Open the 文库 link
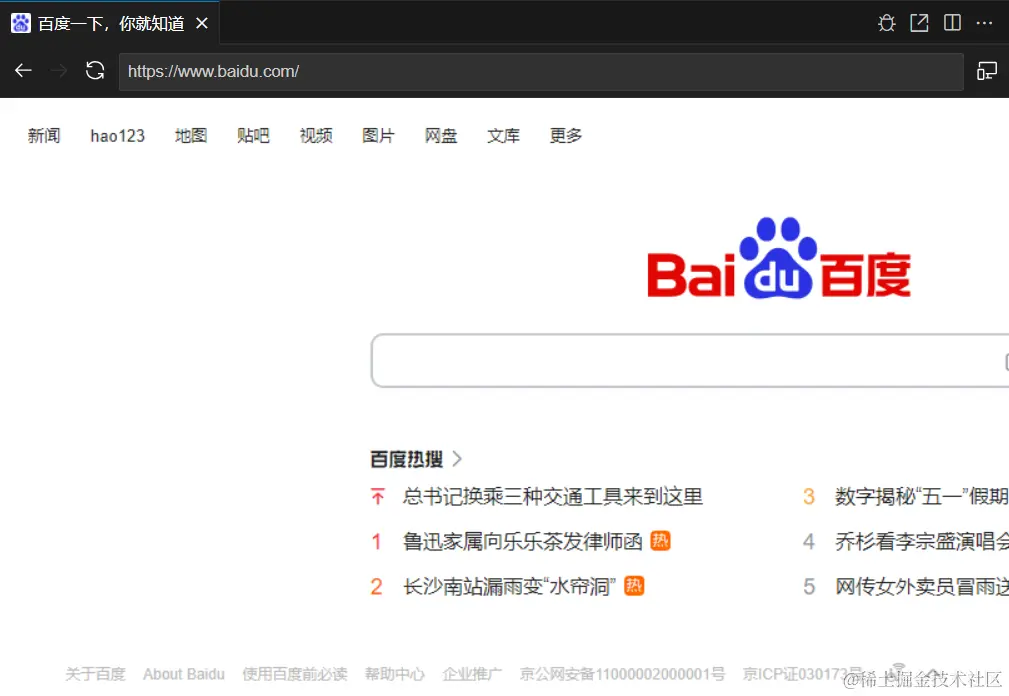 503,136
